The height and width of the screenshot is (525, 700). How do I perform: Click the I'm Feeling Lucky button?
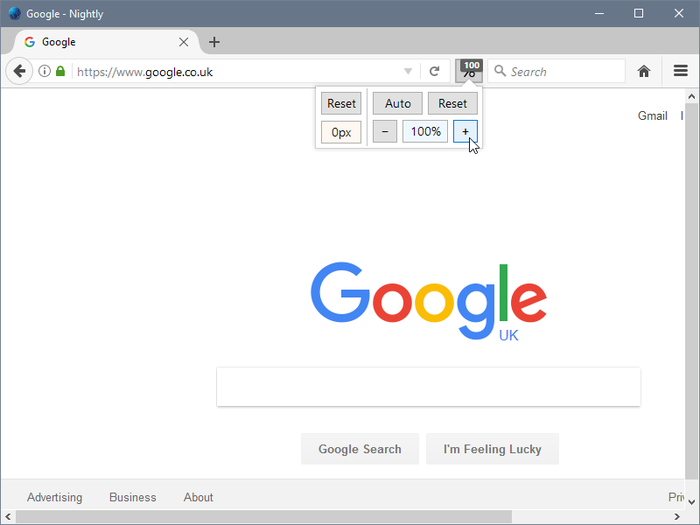492,449
